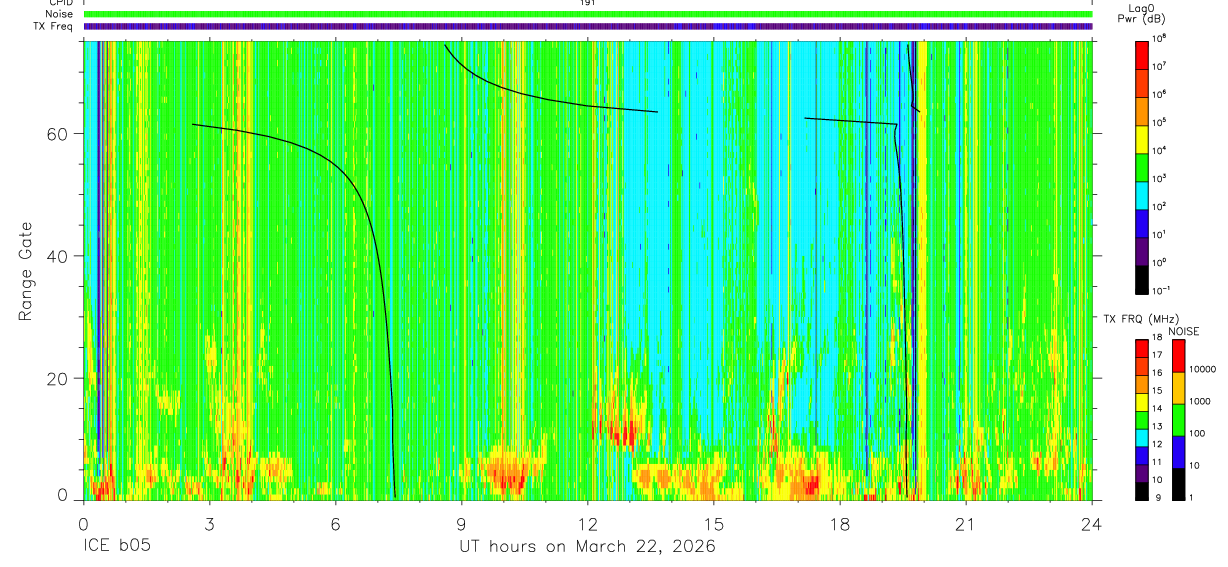Screen dimensions: 1228x567
Task: Click the orange segment of NOISE colorbar
Action: point(1178,388)
